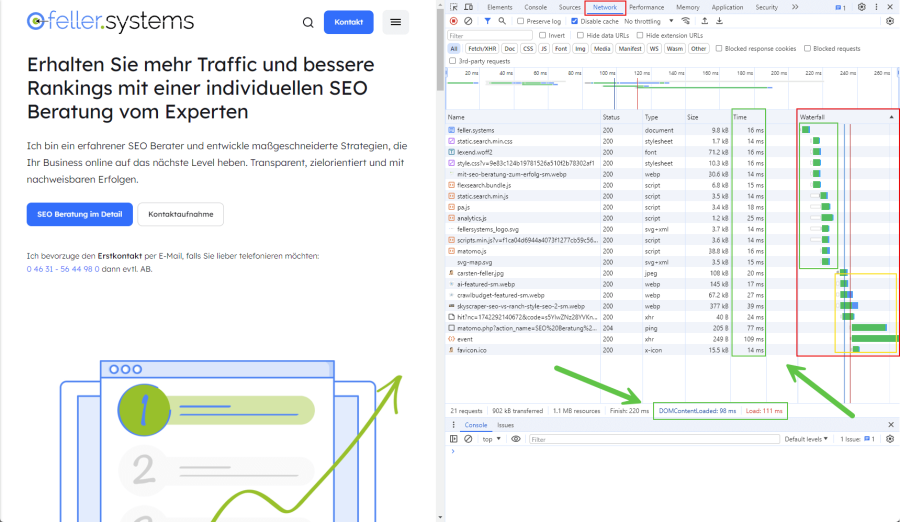Open Network panel settings gear
The image size is (900, 522).
click(890, 21)
